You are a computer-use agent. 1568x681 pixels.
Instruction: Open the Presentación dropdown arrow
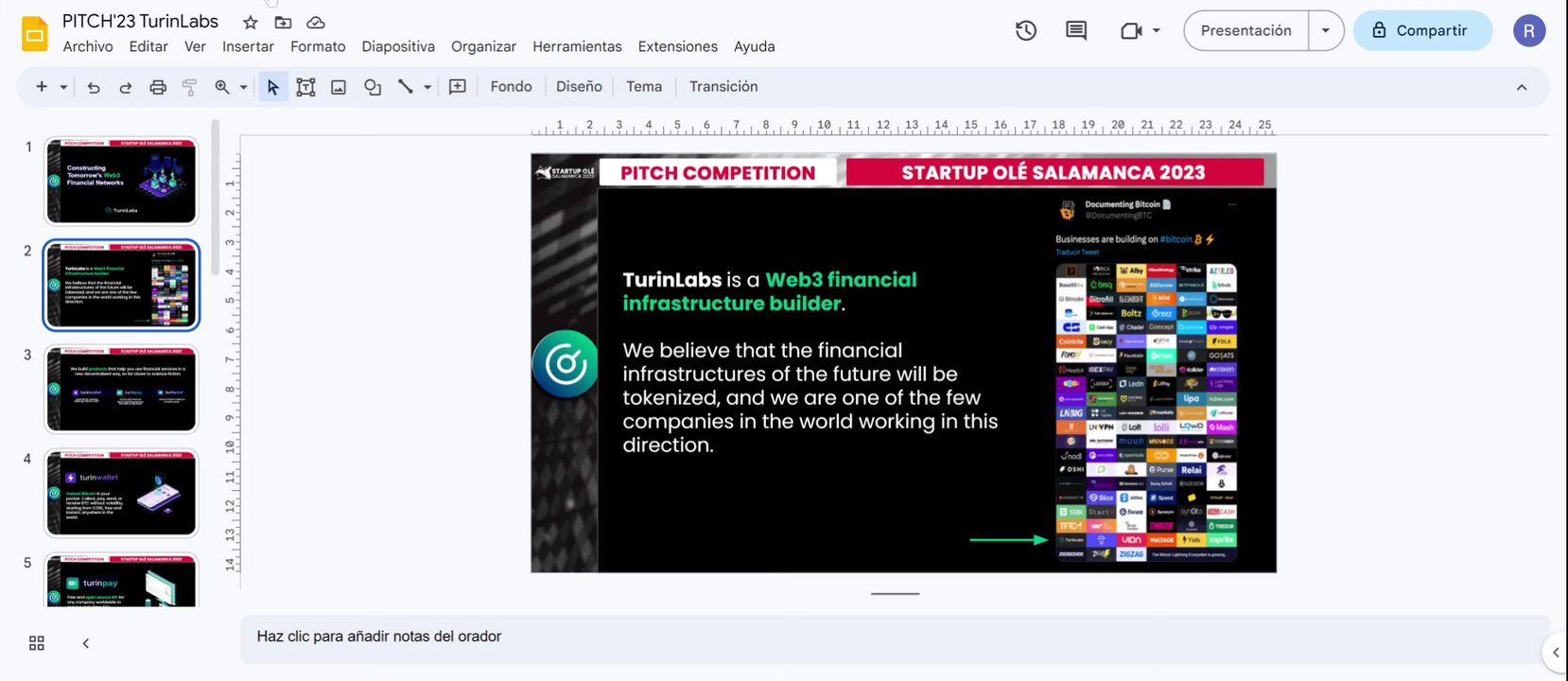[1326, 31]
